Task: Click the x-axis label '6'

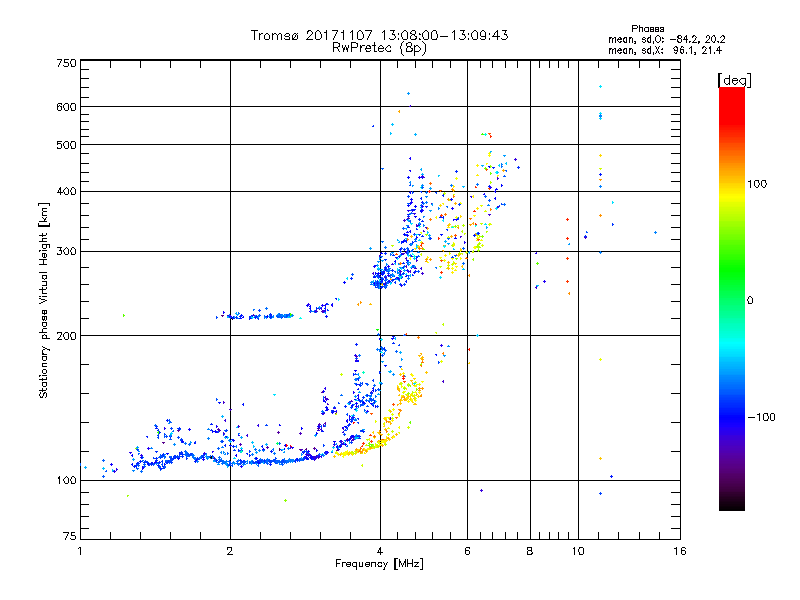Action: tap(467, 551)
